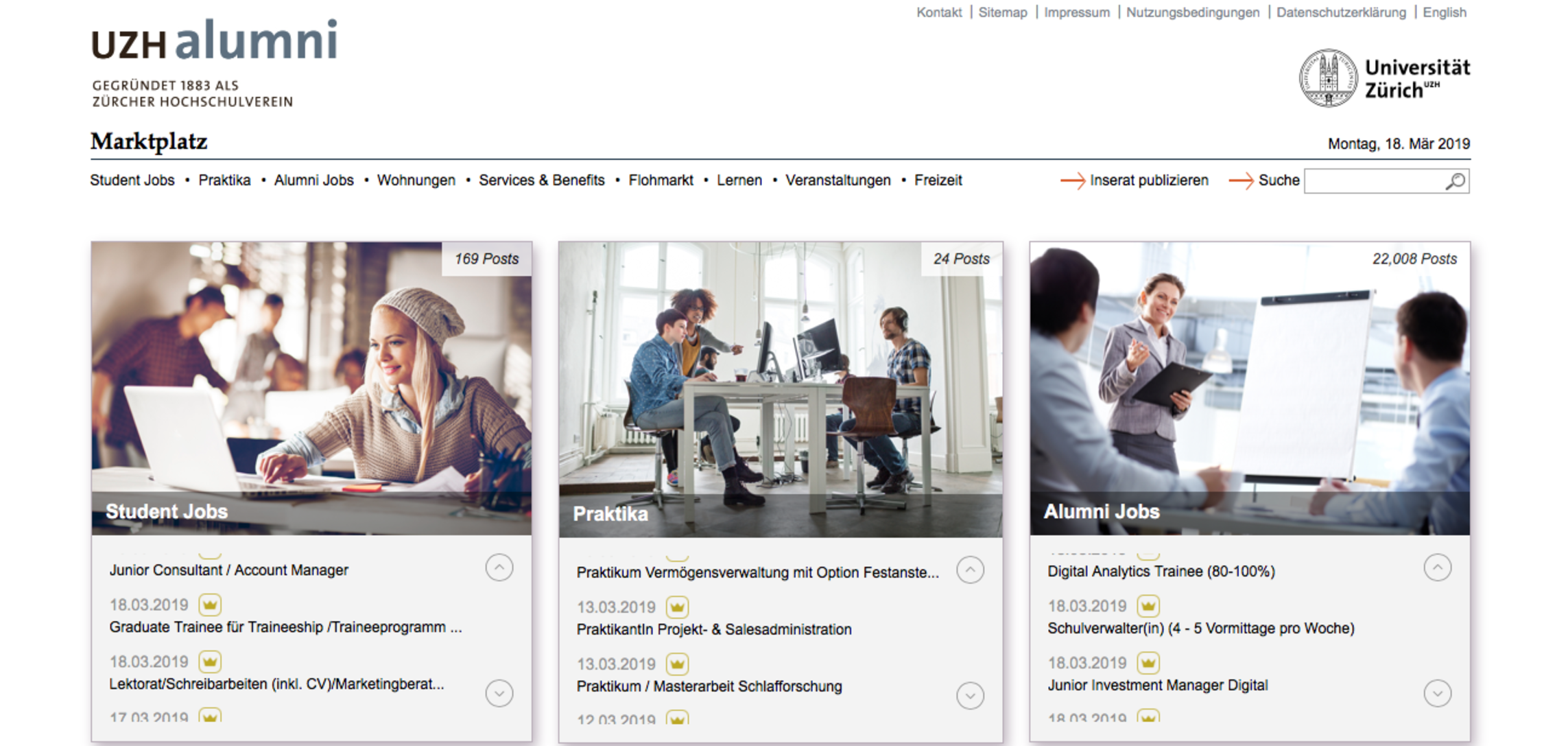This screenshot has width=1568, height=746.
Task: Open Services & Benefits menu item
Action: [x=541, y=180]
